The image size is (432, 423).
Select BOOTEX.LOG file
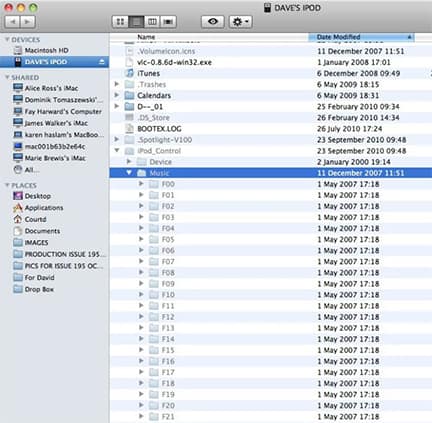tap(159, 129)
